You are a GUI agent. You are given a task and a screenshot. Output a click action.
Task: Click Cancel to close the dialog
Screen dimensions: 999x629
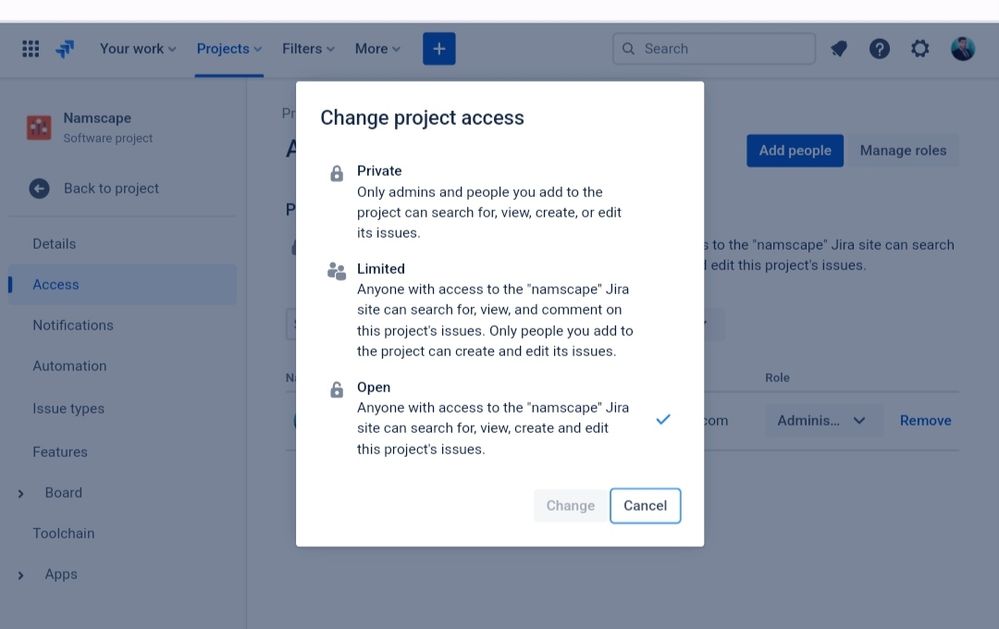[645, 506]
